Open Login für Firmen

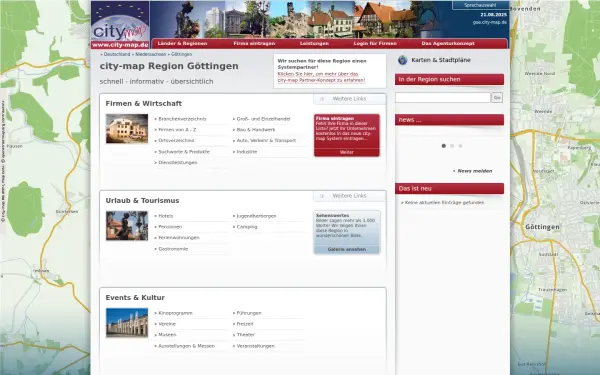coord(375,44)
